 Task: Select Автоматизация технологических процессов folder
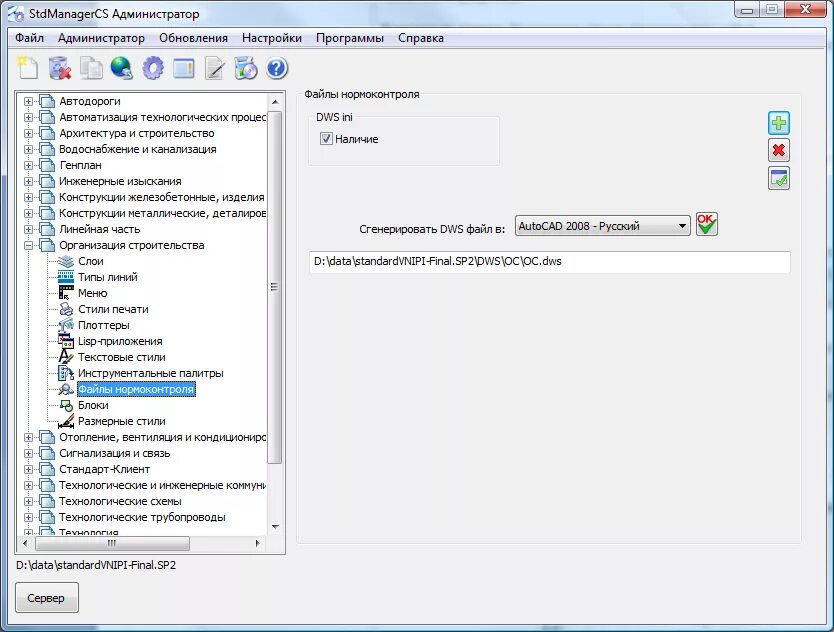162,117
